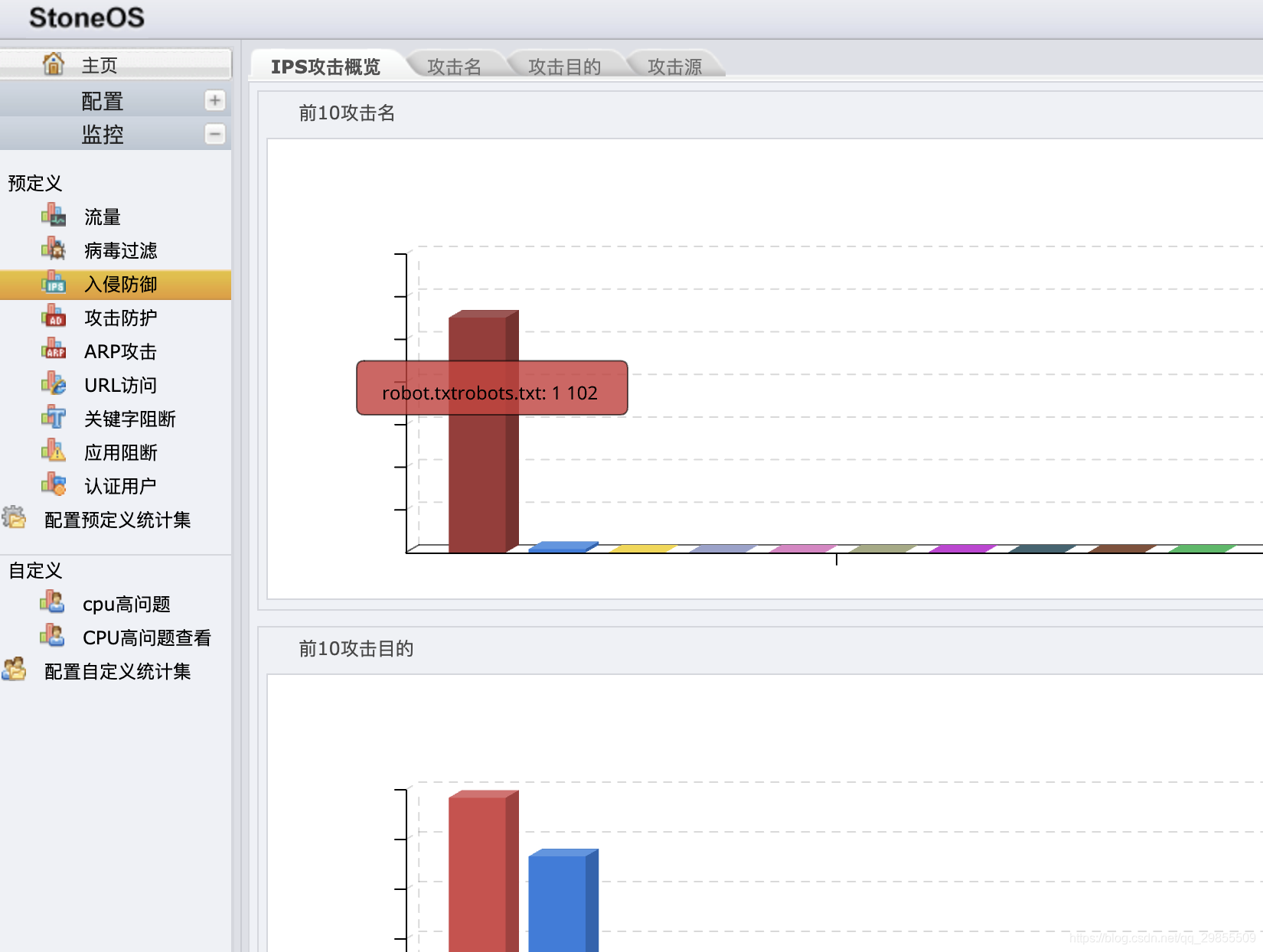
Task: Switch to the 攻击目的 tab
Action: (x=565, y=67)
